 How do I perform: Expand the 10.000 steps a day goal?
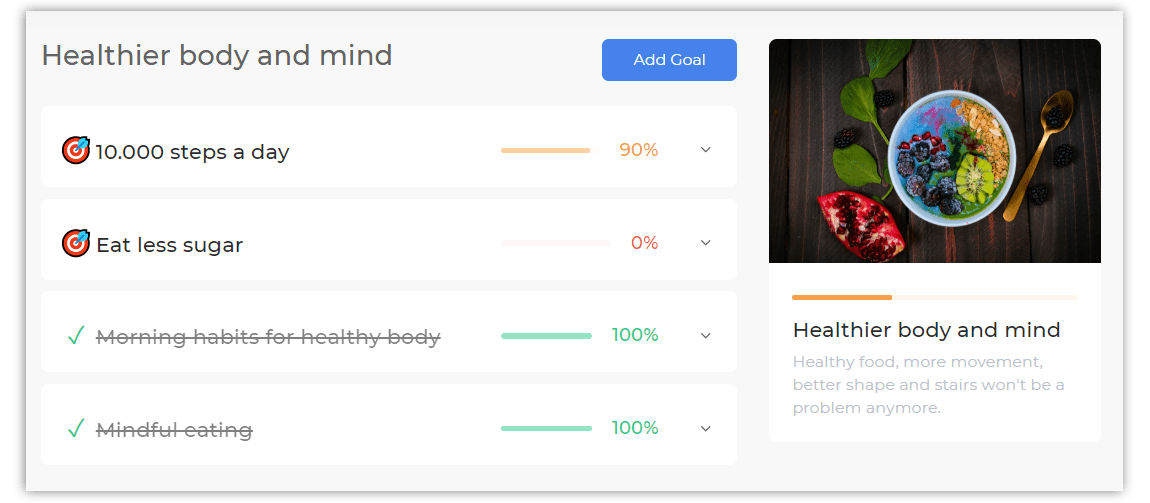pos(706,150)
